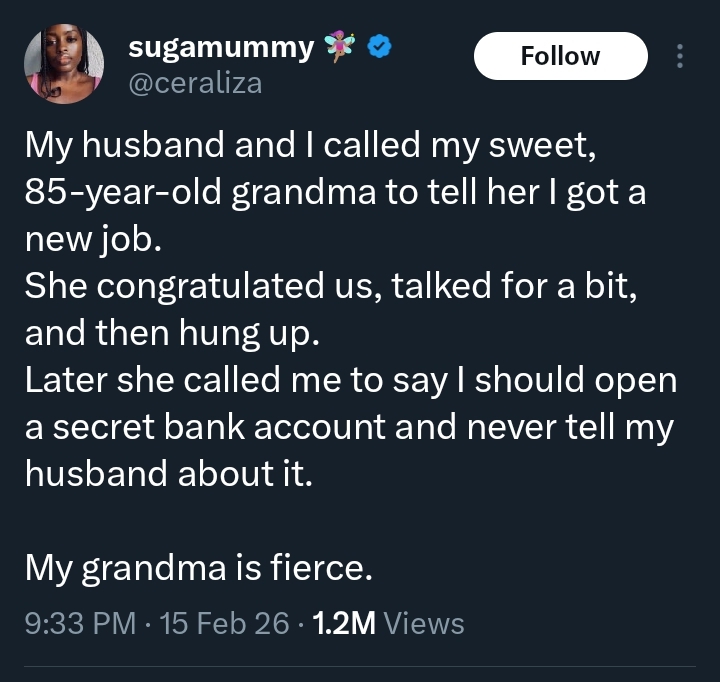Click the "a secret bank account" line

pyautogui.click(x=349, y=427)
